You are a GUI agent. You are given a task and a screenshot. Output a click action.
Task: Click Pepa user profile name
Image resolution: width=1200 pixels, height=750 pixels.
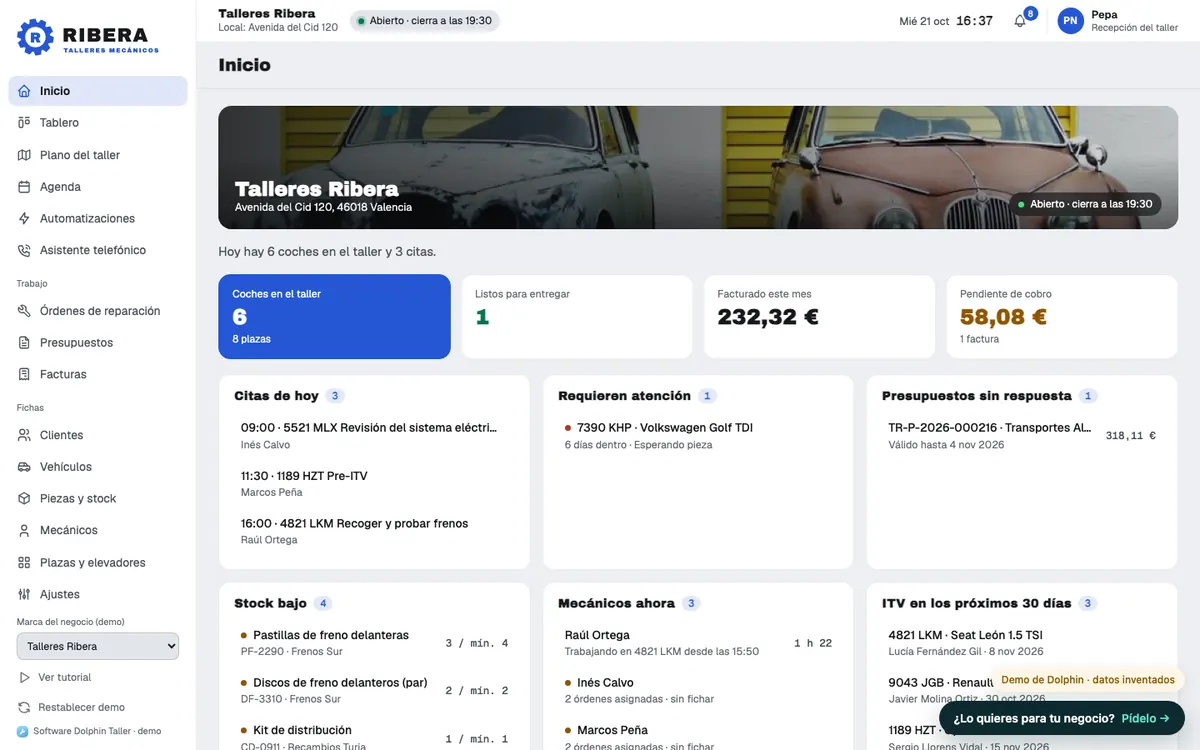(1105, 15)
